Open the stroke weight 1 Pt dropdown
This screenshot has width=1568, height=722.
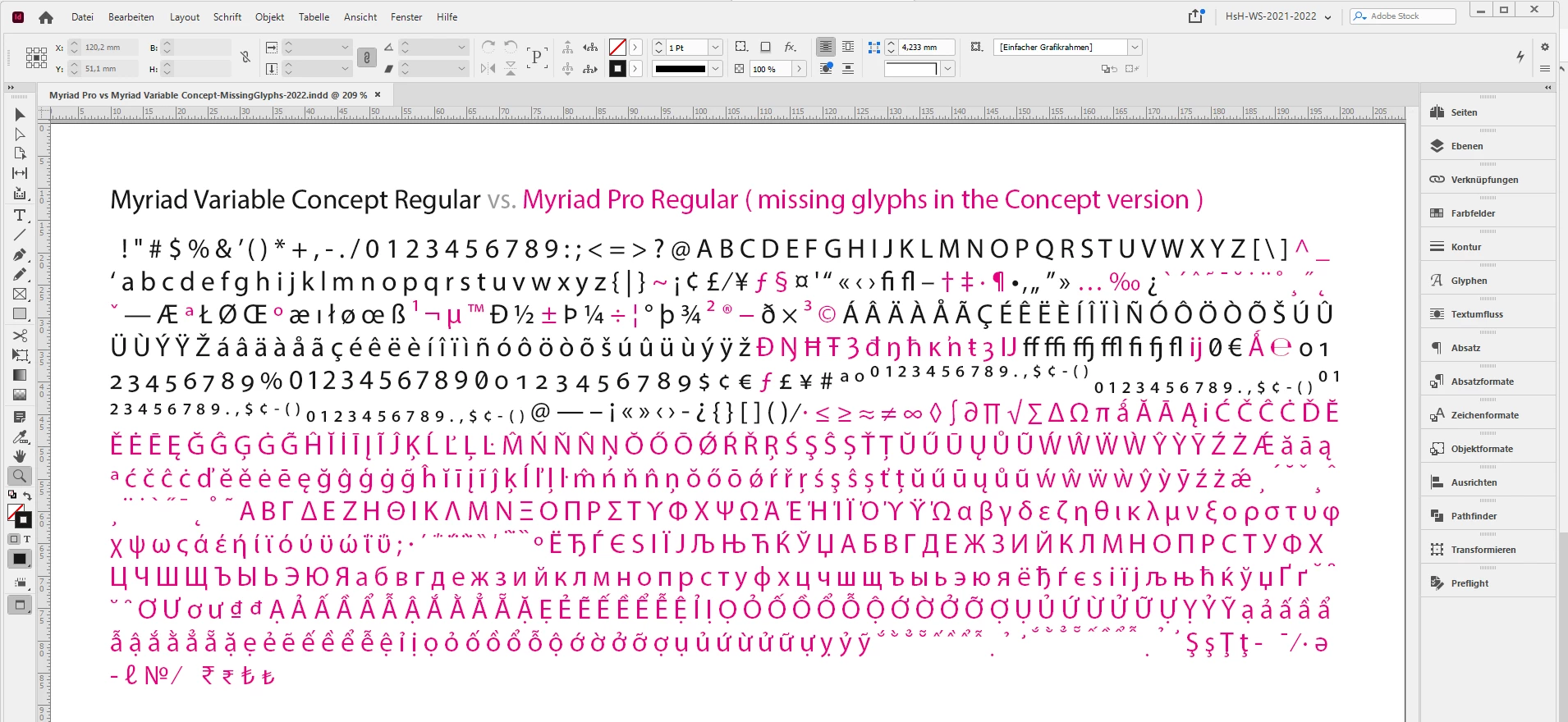pos(716,48)
